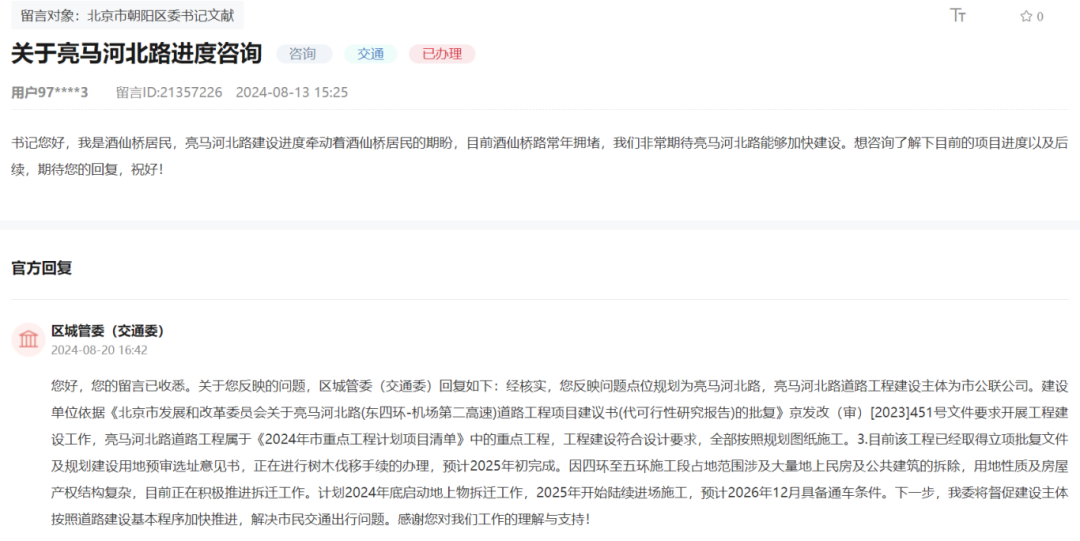Click the text 2024年市重点工程计划项目清单
The width and height of the screenshot is (1080, 541).
coord(362,440)
